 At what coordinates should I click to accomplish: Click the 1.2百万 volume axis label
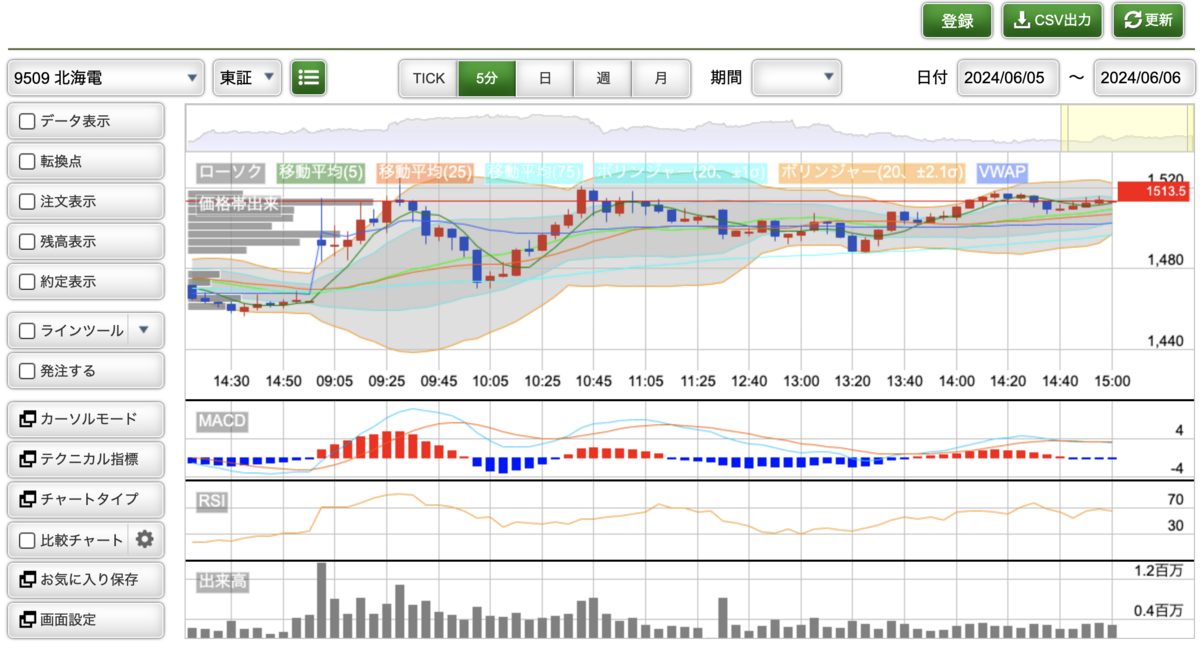click(x=1159, y=571)
